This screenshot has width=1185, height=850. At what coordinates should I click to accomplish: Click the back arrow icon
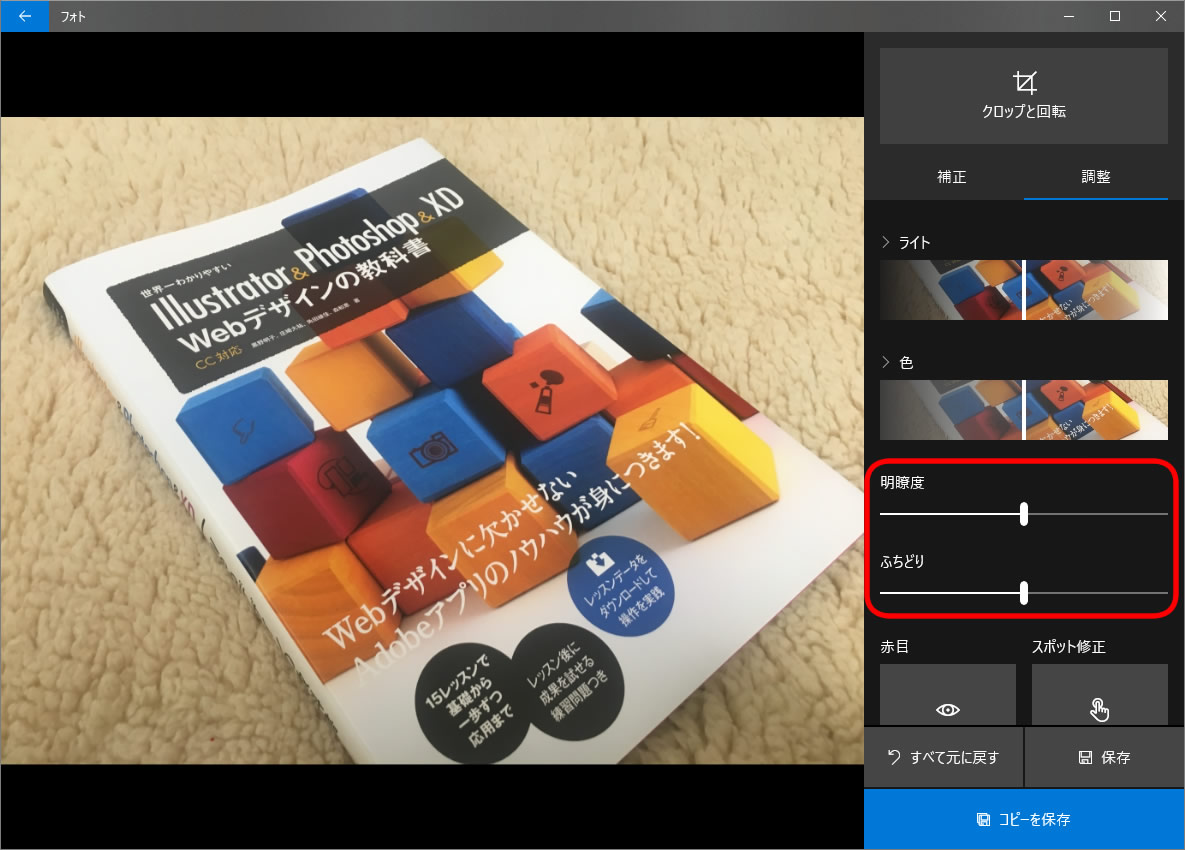point(25,16)
